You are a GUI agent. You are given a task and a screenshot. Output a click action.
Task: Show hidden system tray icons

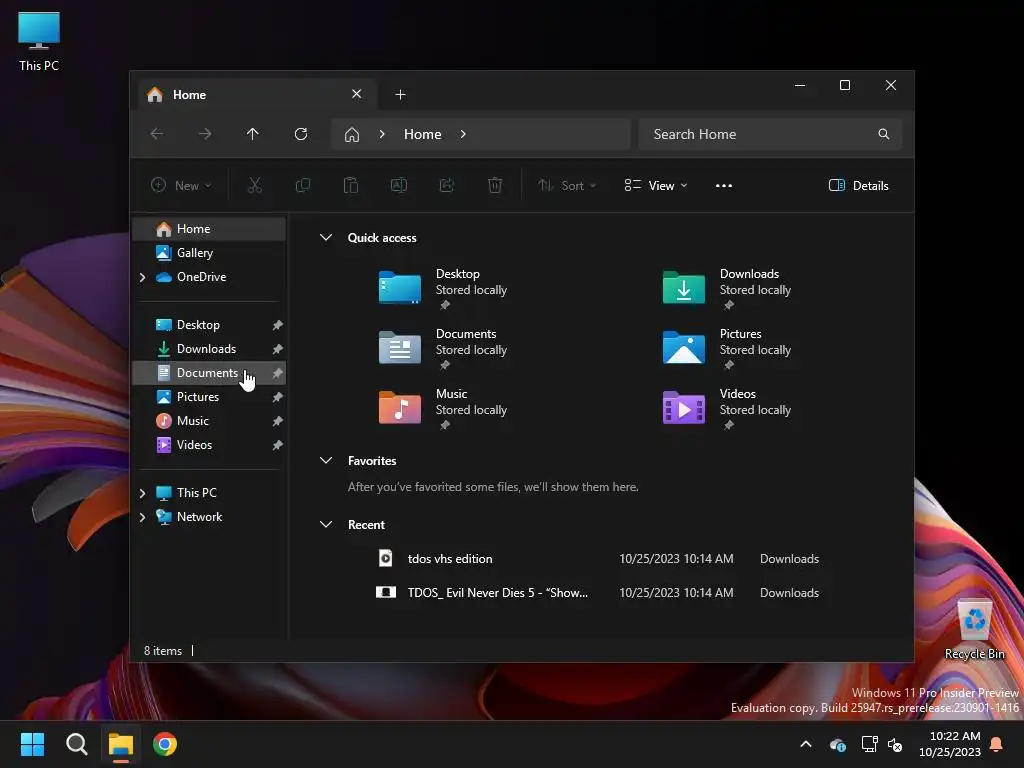(806, 744)
